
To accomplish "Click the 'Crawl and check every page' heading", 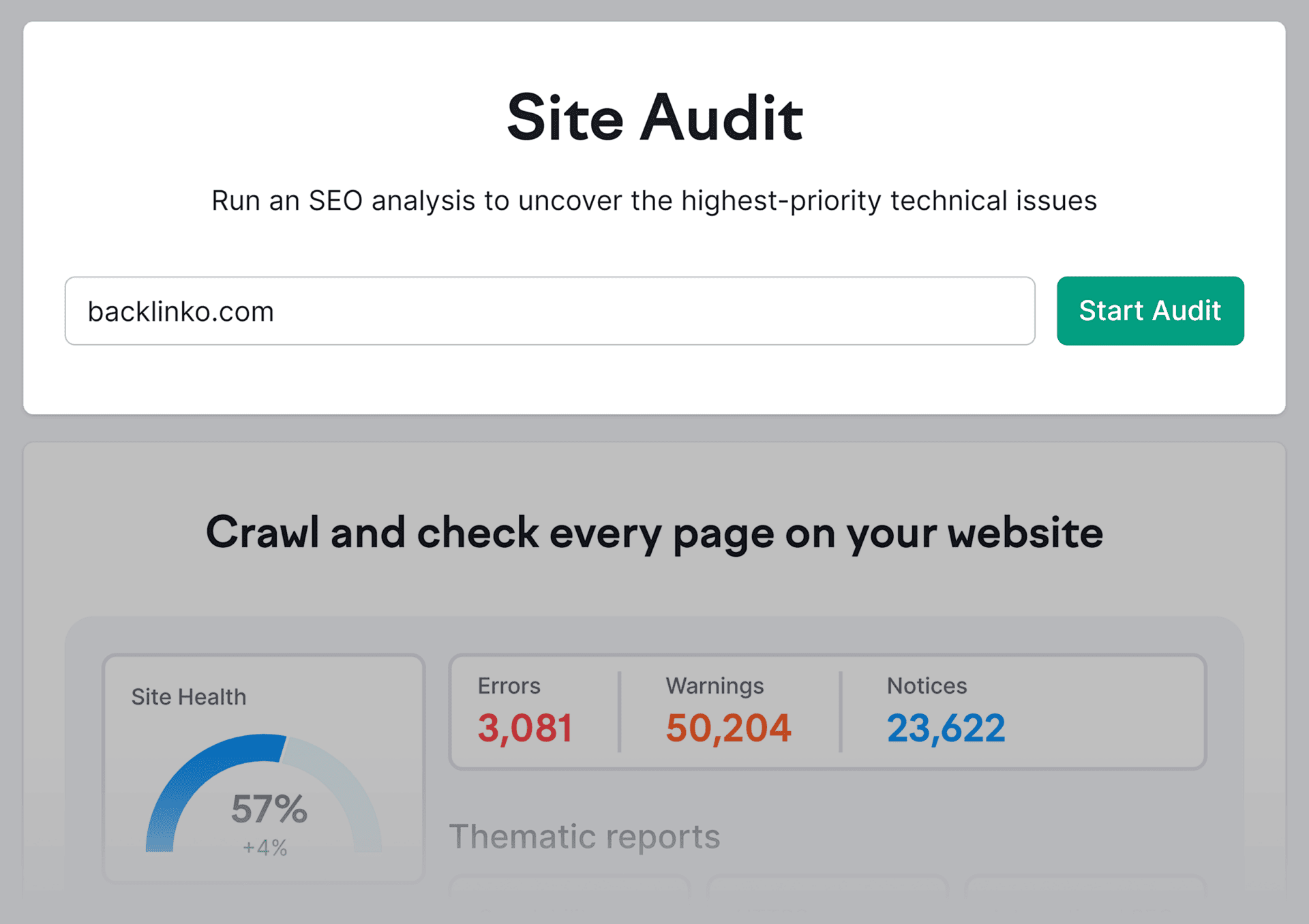I will click(x=654, y=534).
